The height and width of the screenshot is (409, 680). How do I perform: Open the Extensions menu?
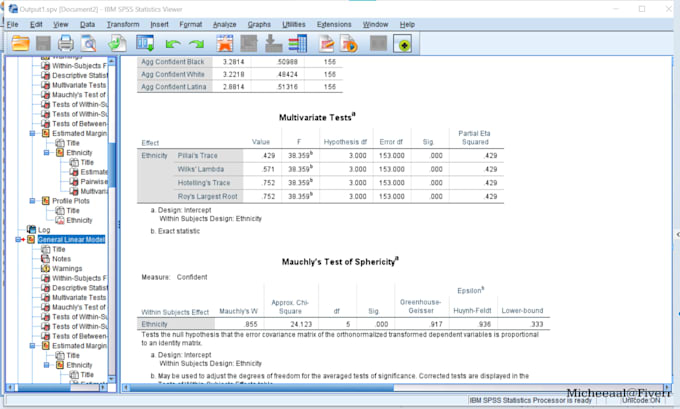(x=334, y=24)
